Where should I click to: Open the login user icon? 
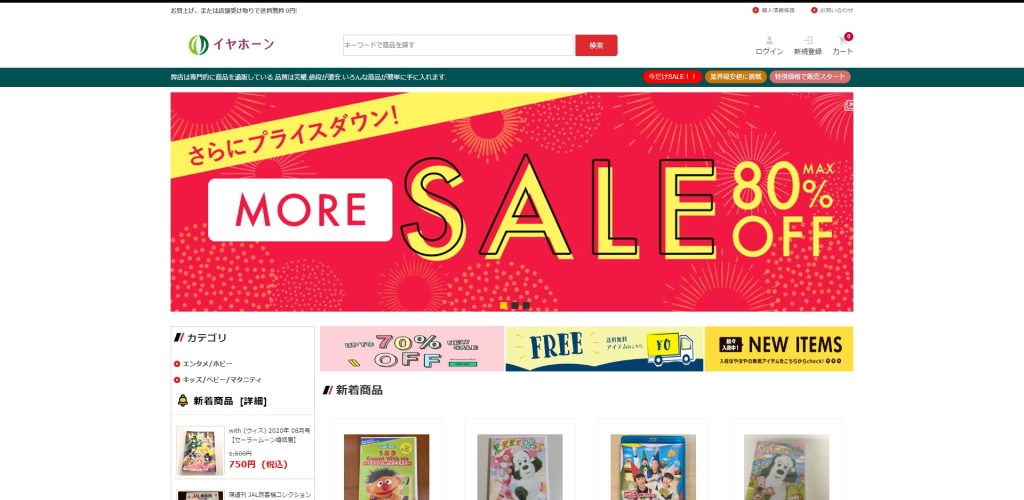[x=769, y=40]
